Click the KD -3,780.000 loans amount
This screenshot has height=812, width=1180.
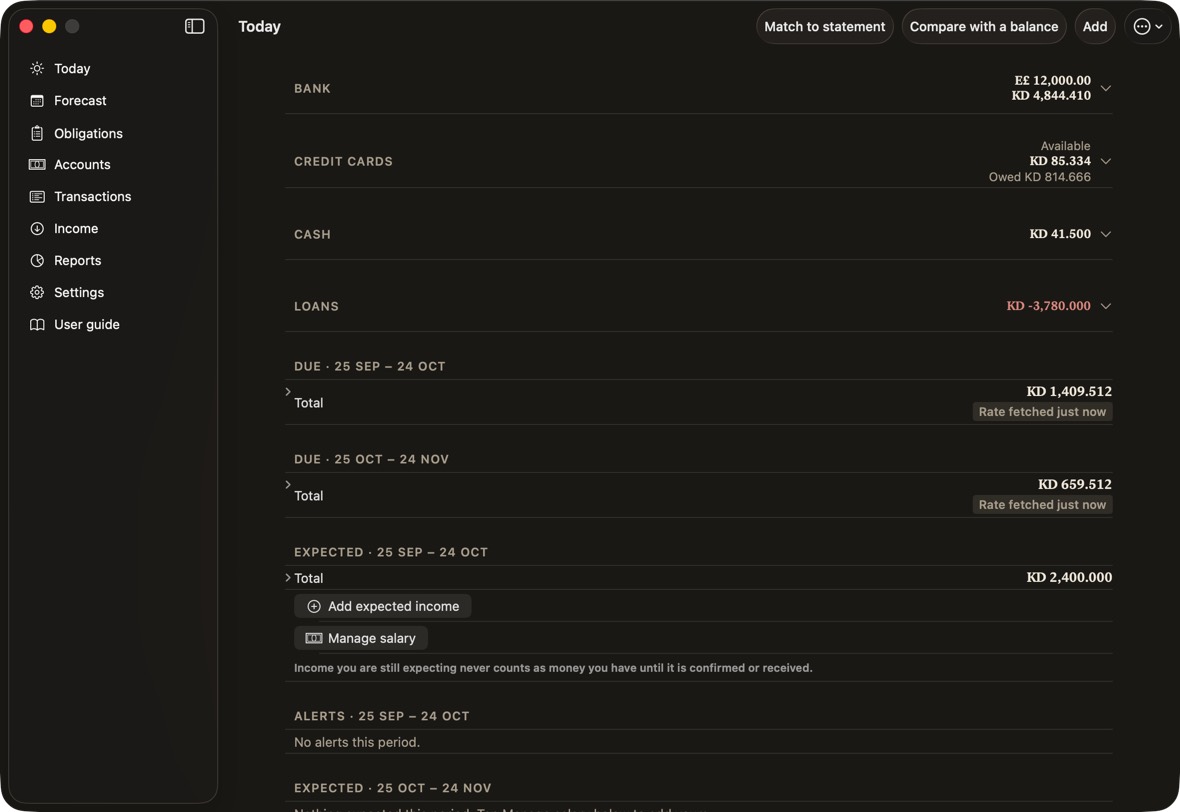click(1048, 306)
